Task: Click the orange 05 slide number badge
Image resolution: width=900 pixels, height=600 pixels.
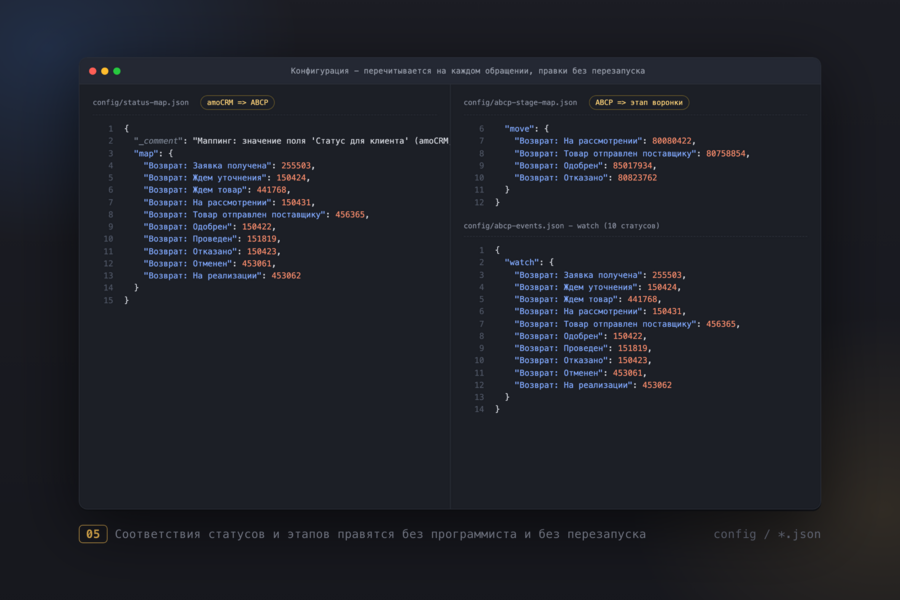Action: 93,534
